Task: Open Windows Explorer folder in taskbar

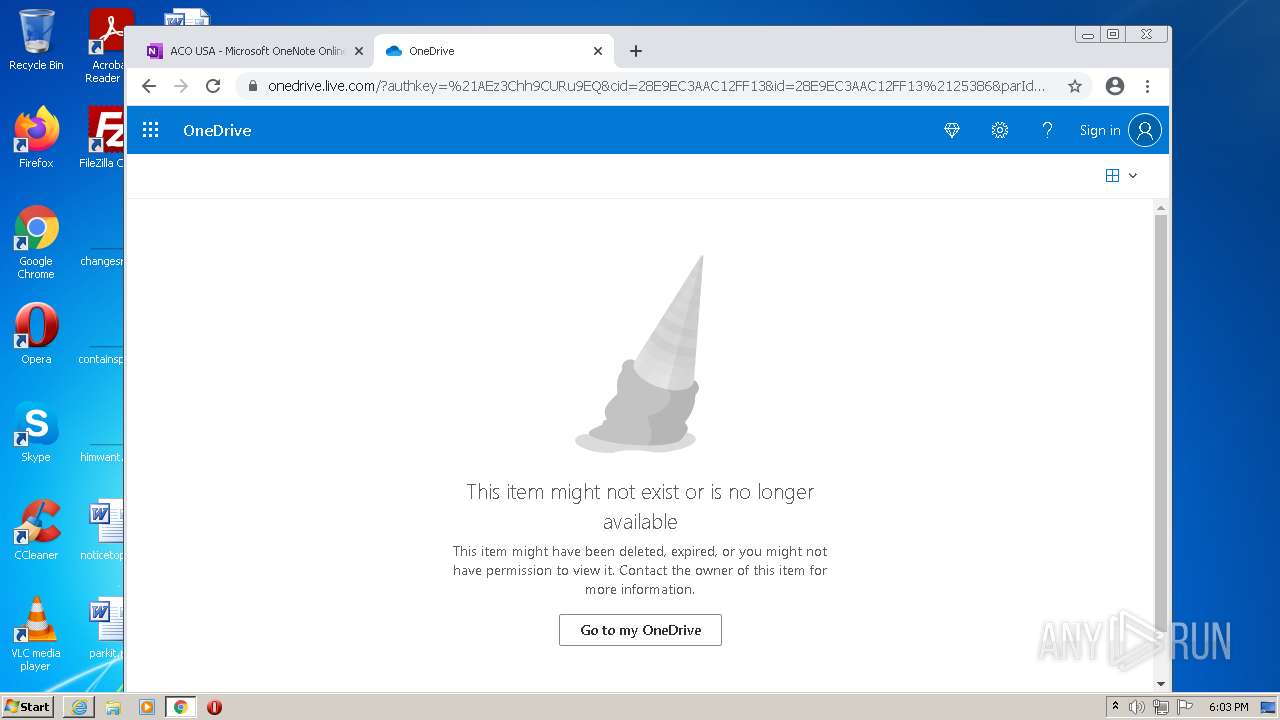Action: [113, 707]
